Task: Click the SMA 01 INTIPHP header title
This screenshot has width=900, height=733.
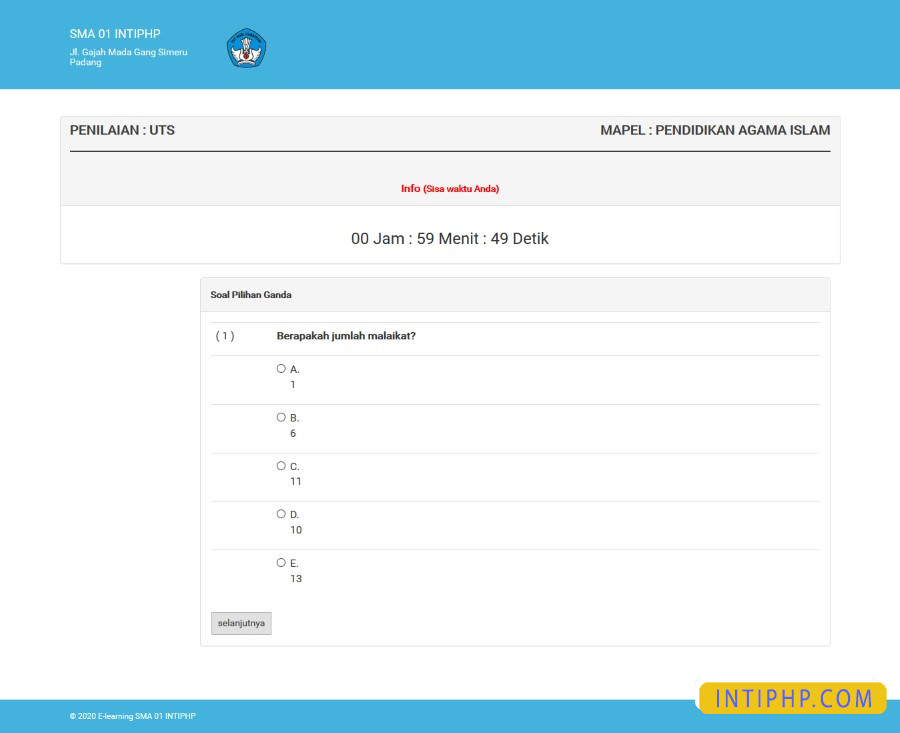Action: click(113, 33)
